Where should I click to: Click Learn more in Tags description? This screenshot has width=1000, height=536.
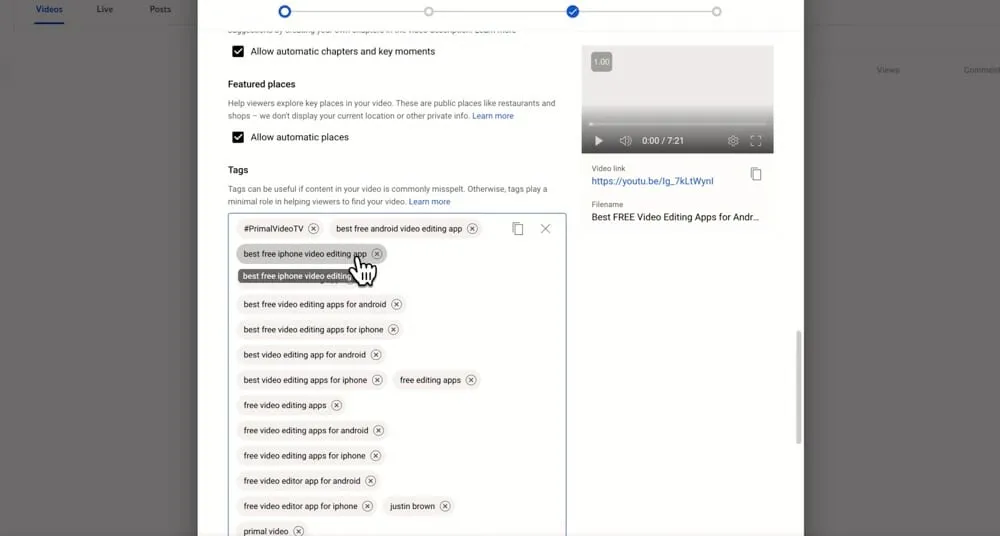[429, 202]
